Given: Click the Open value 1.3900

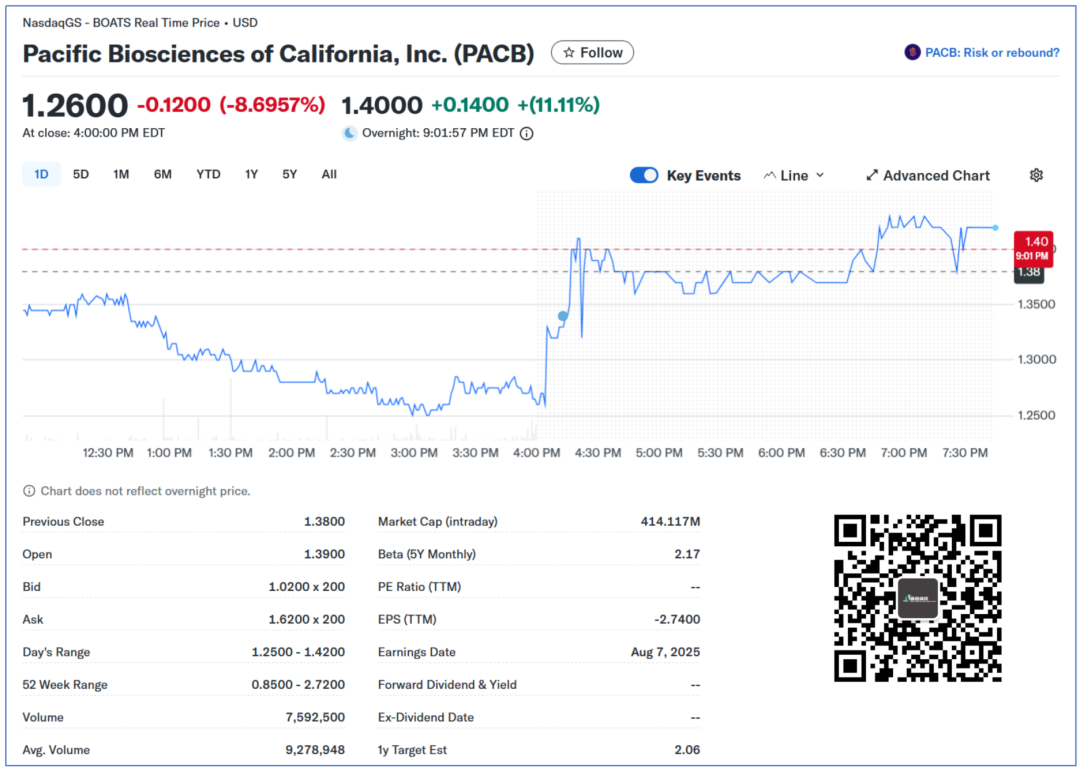Looking at the screenshot, I should [324, 554].
